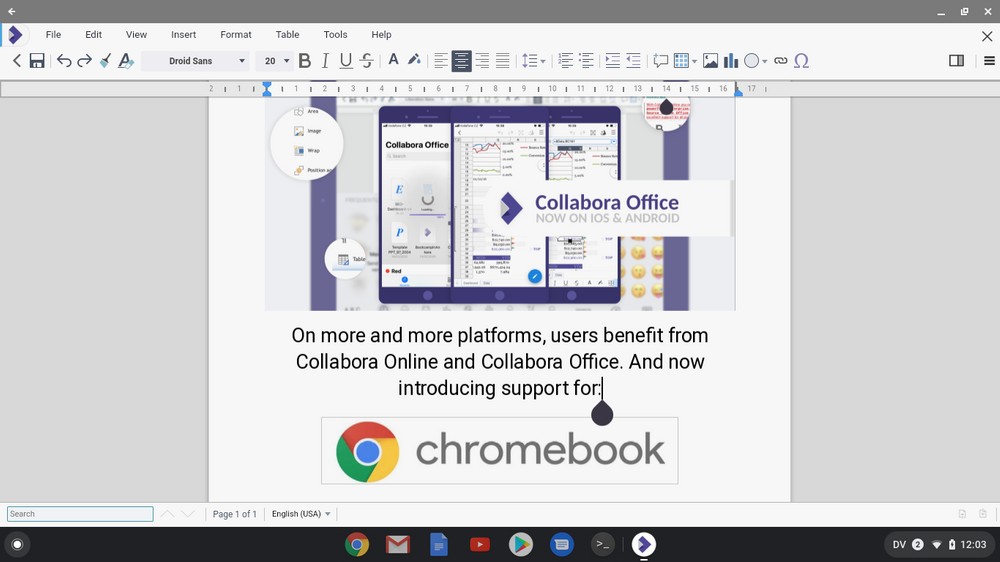Screen dimensions: 1000x562
Task: Open special characters with the omega icon
Action: 801,61
